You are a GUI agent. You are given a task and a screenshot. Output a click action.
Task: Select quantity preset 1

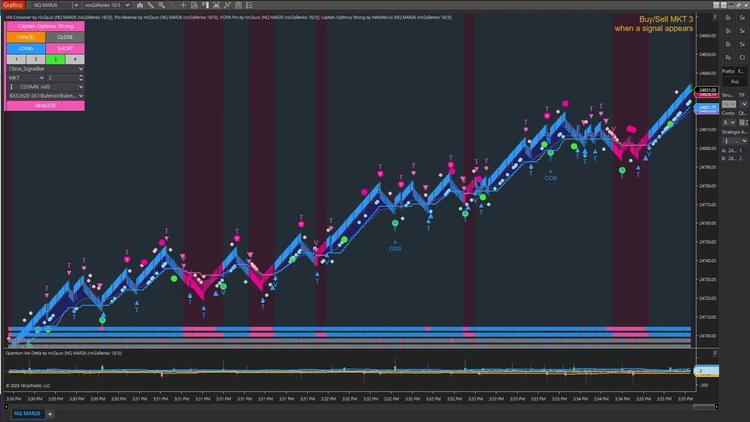click(16, 59)
